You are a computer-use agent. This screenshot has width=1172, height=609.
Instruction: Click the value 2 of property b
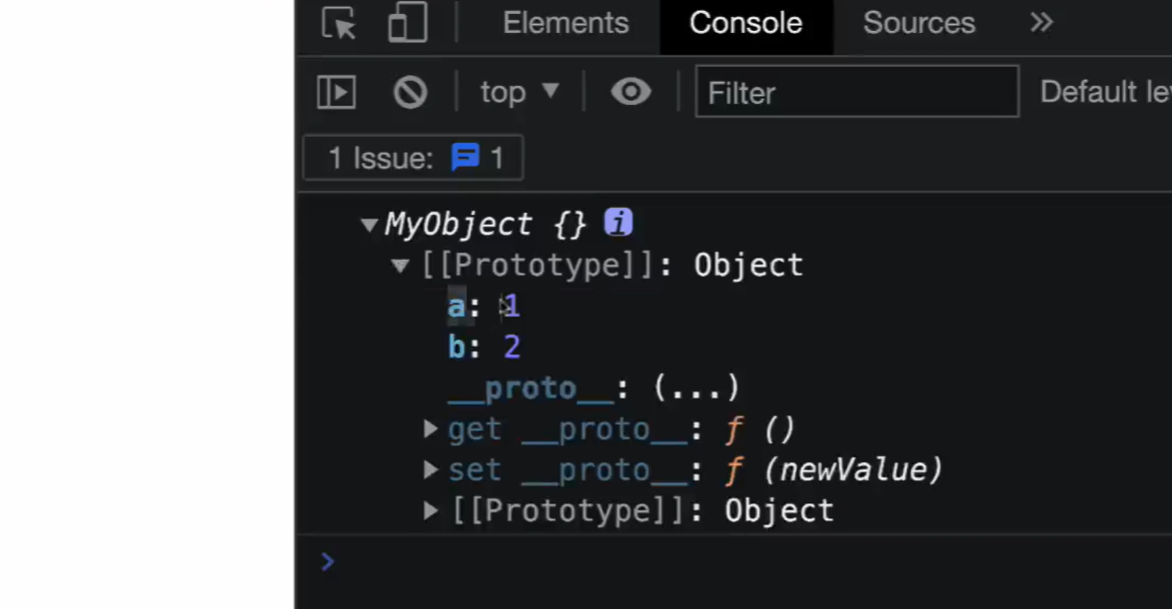[512, 347]
